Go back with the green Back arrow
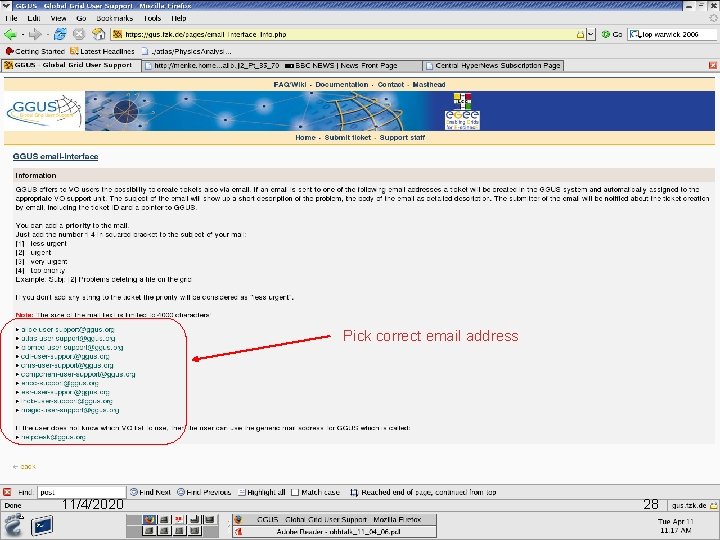The image size is (720, 540). pos(10,34)
